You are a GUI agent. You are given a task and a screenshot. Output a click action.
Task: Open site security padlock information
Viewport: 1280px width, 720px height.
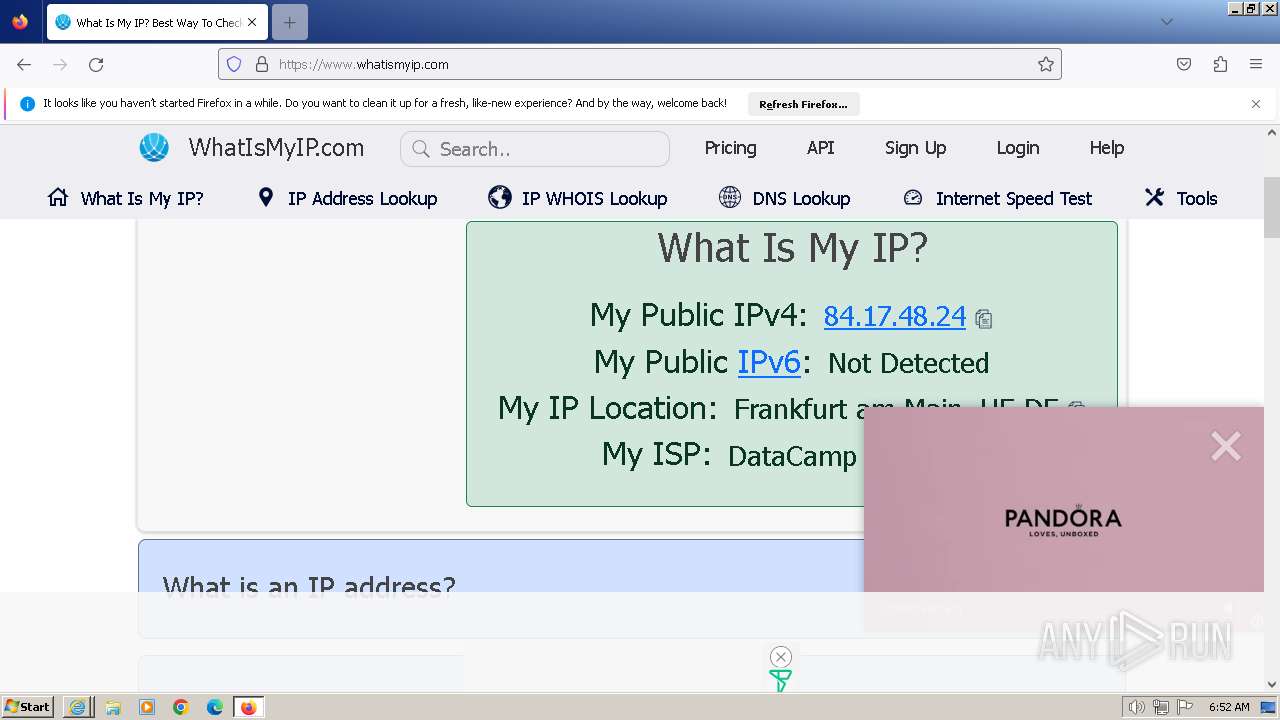[262, 64]
